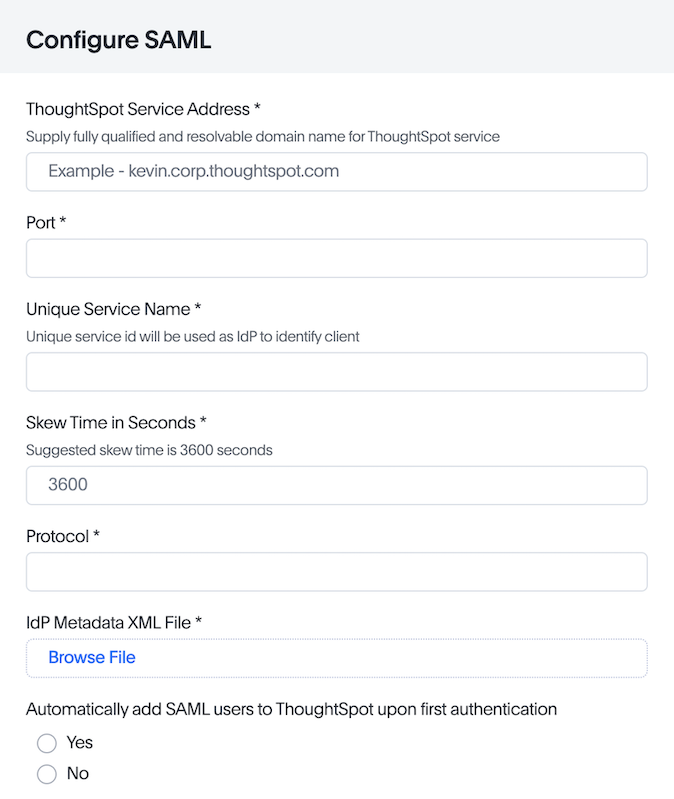Click the 'Automatically add SAML users' question text

[291, 709]
